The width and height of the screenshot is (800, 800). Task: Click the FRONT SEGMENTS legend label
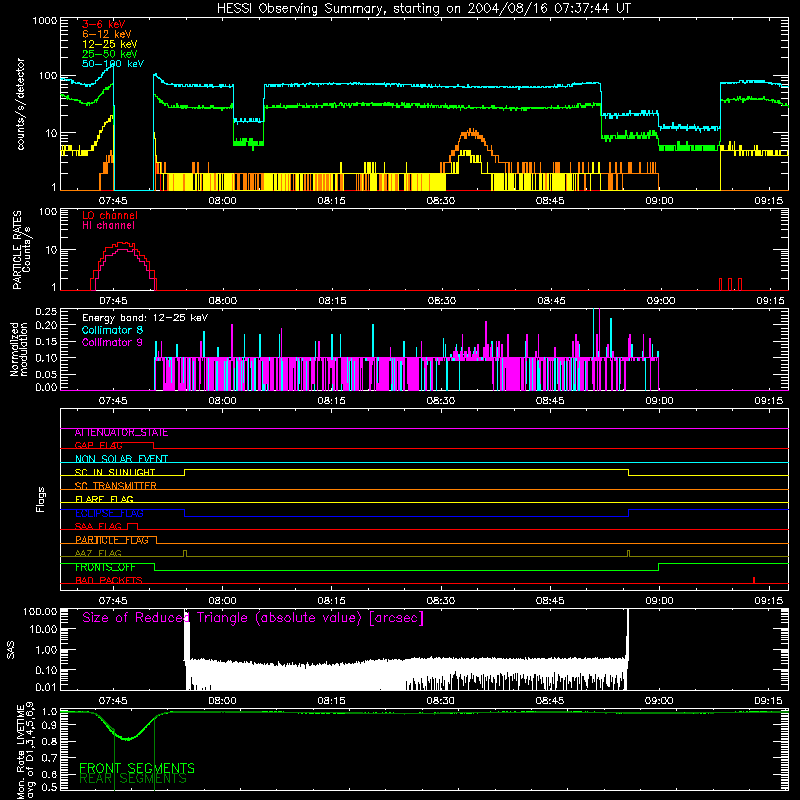point(137,768)
